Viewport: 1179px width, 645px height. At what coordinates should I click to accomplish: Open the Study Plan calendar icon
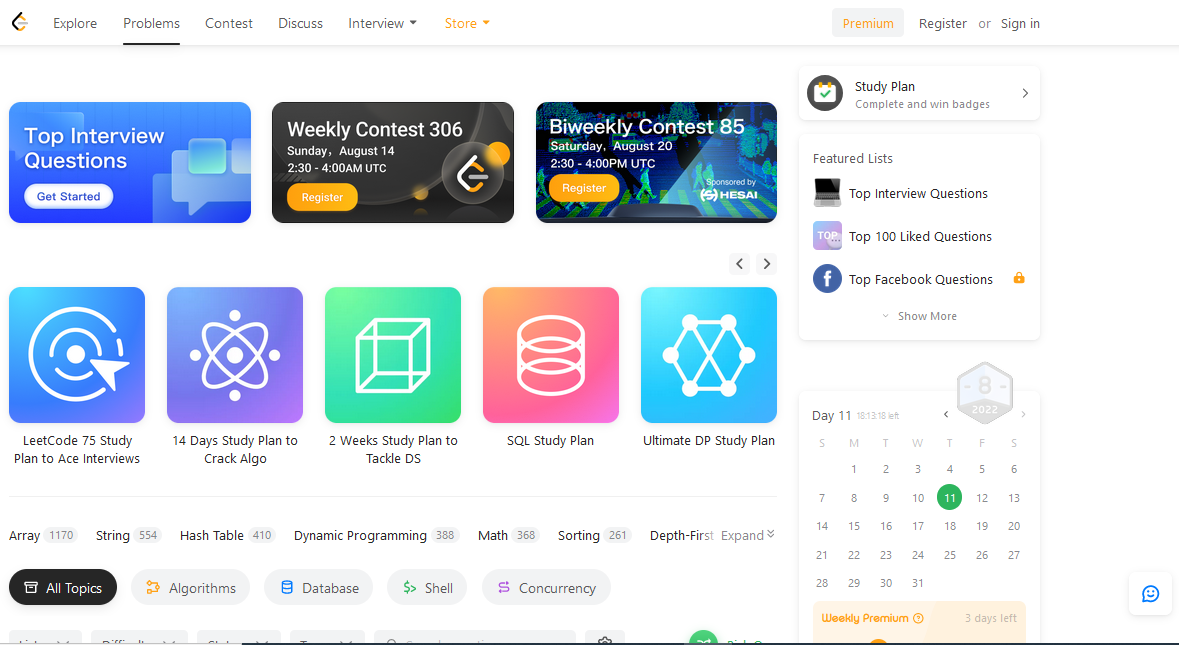pos(825,93)
